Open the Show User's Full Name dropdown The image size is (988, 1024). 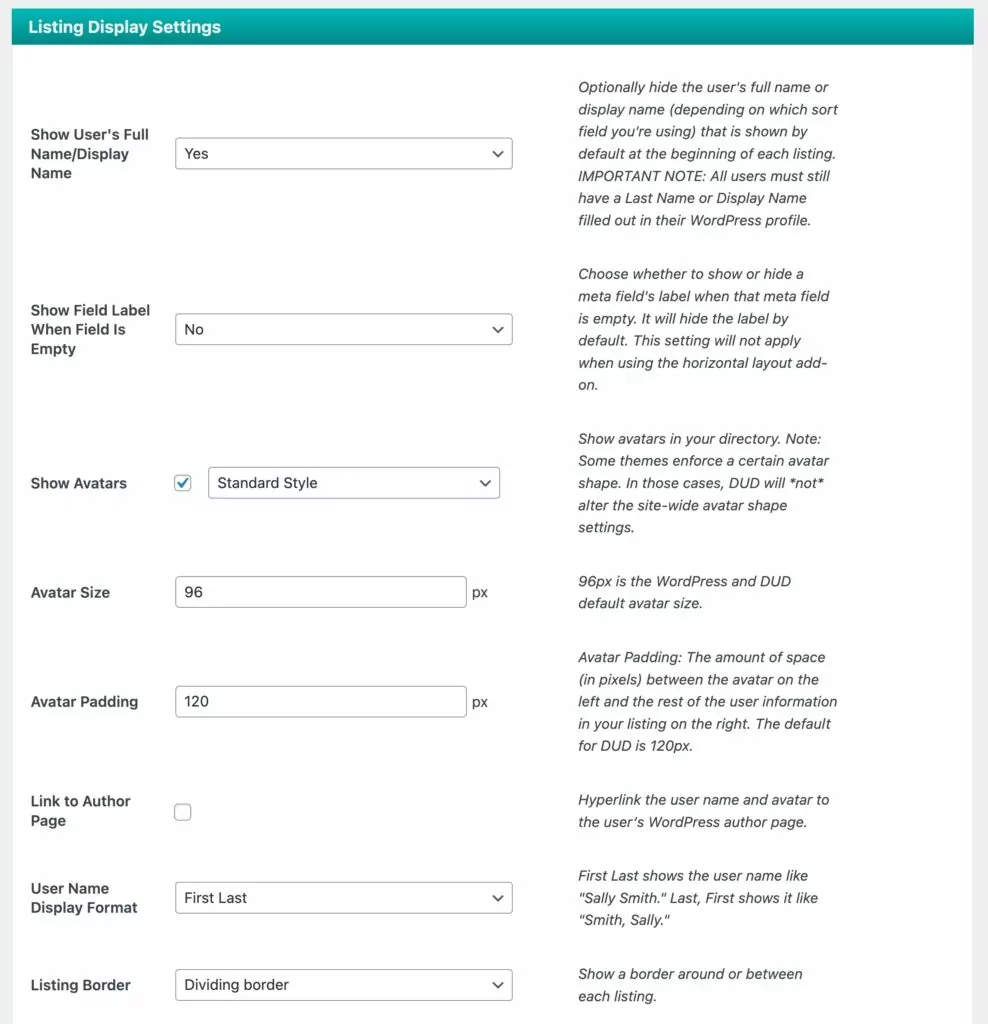click(343, 154)
